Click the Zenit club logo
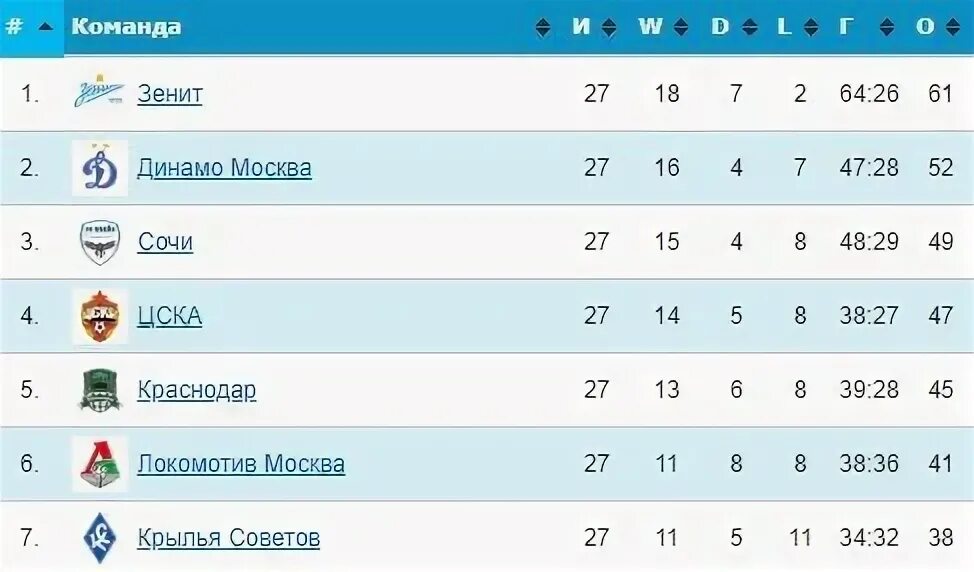 click(99, 92)
